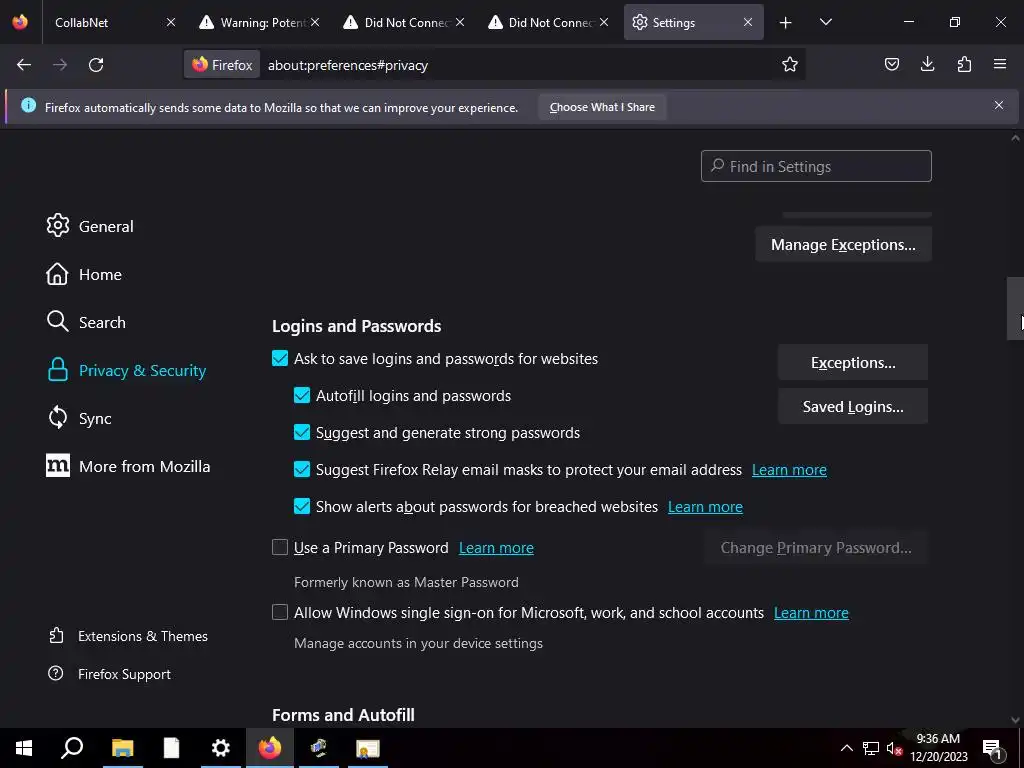
Task: Click the info icon in the notification bar
Action: pos(28,105)
